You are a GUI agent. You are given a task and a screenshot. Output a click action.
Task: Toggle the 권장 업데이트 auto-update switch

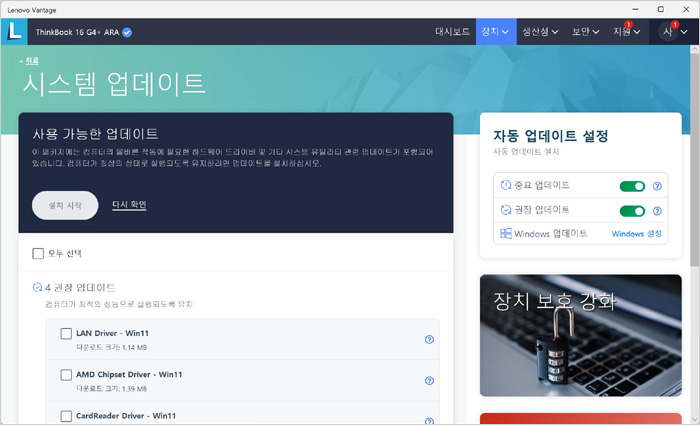point(633,211)
